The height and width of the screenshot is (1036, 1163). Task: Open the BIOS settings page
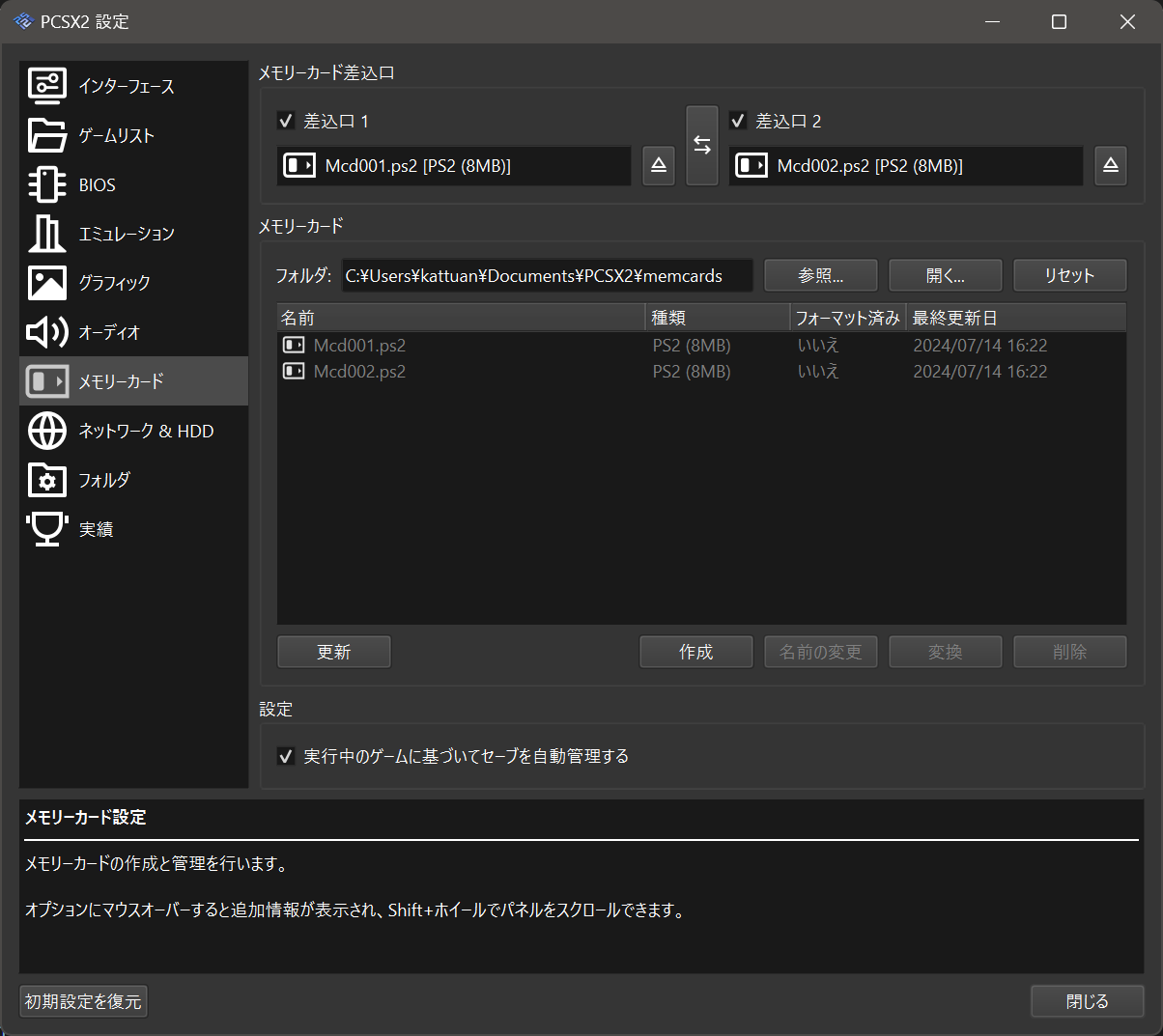133,184
